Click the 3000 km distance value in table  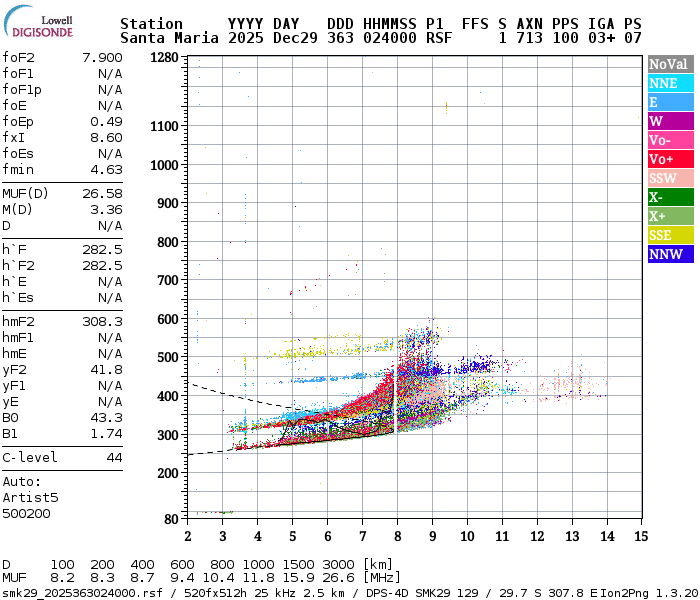point(338,564)
